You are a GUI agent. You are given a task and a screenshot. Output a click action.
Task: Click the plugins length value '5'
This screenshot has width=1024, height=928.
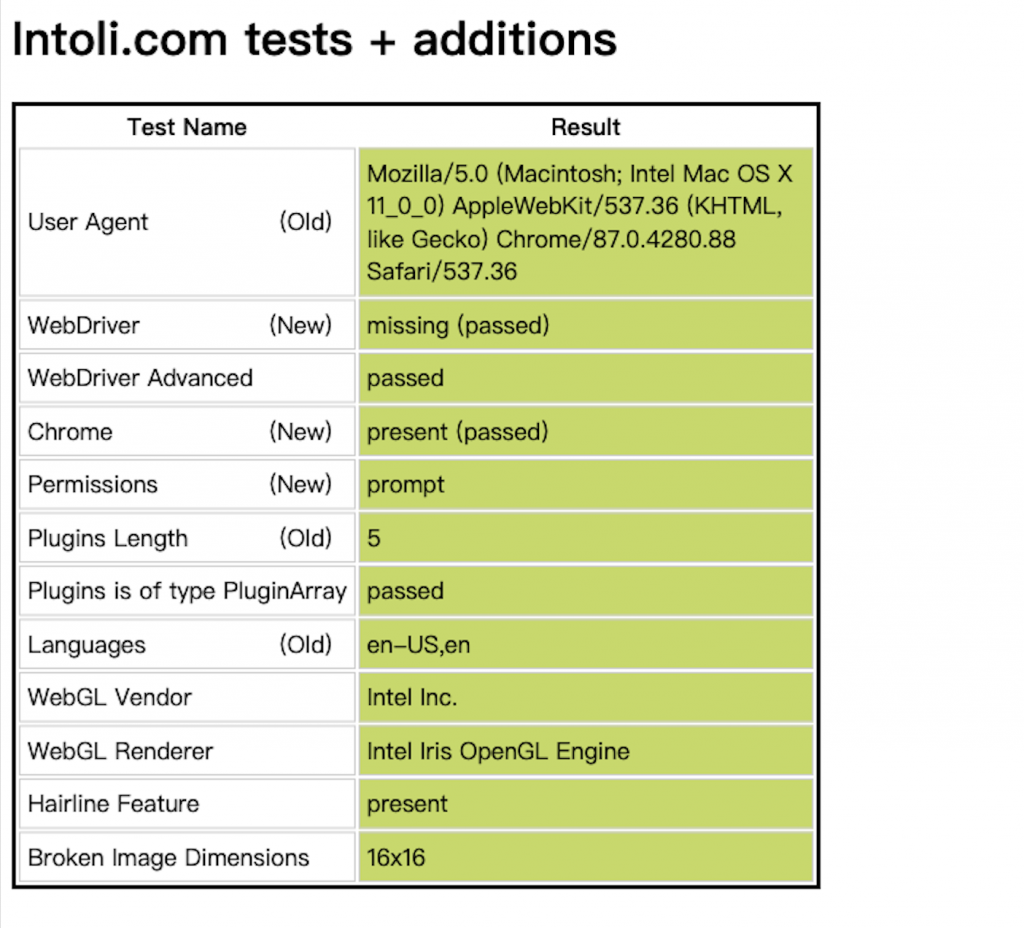tap(374, 538)
